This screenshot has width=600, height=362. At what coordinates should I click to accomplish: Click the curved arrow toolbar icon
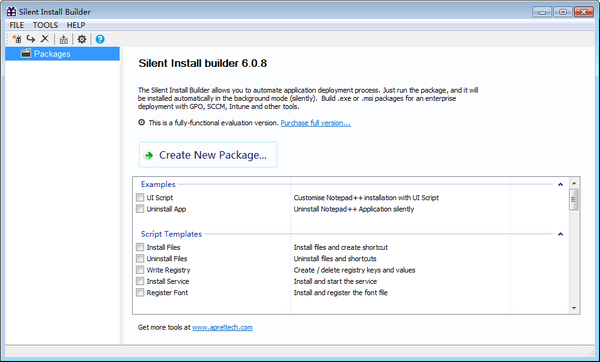(31, 39)
